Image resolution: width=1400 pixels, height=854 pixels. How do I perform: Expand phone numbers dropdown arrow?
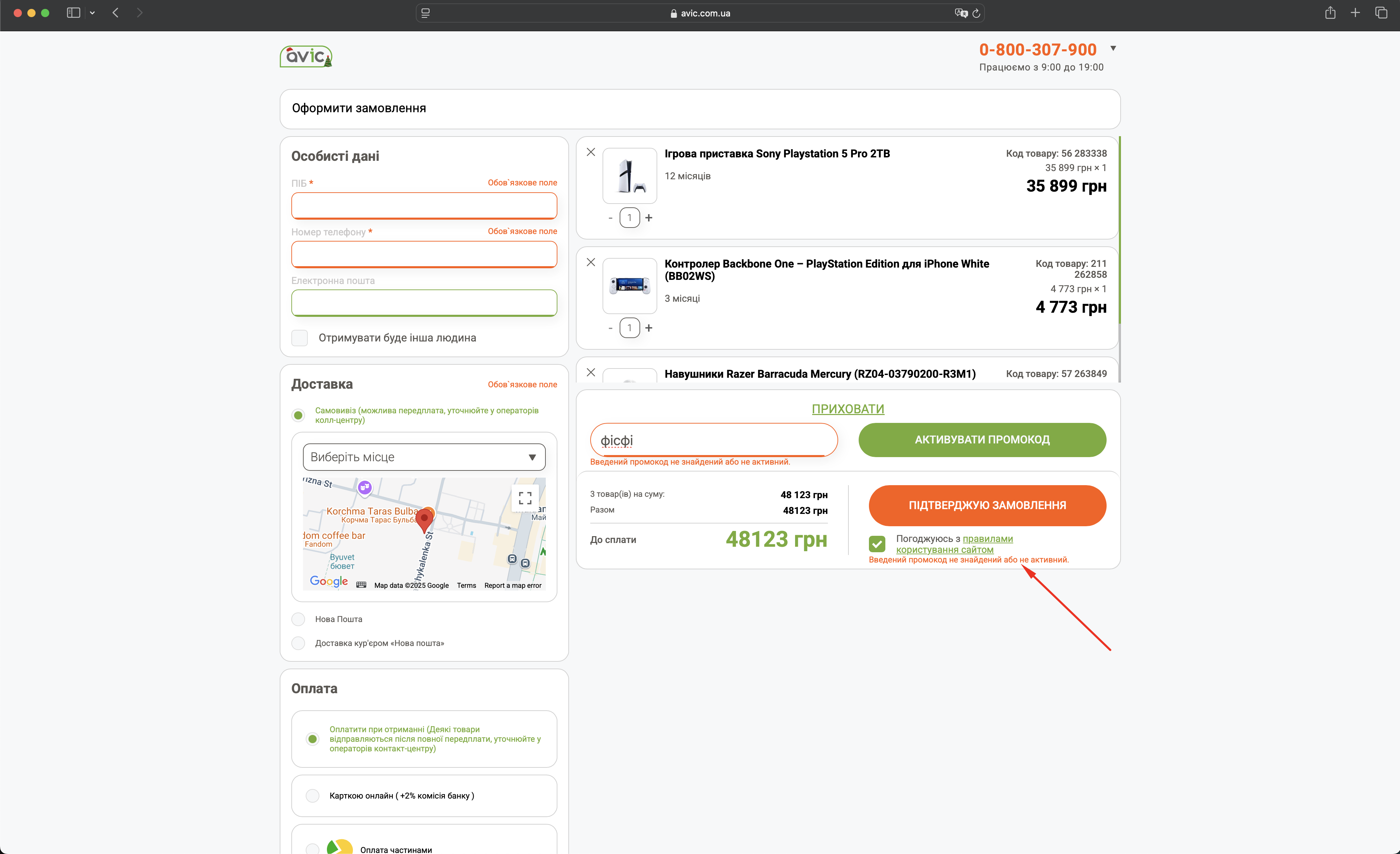click(1113, 48)
